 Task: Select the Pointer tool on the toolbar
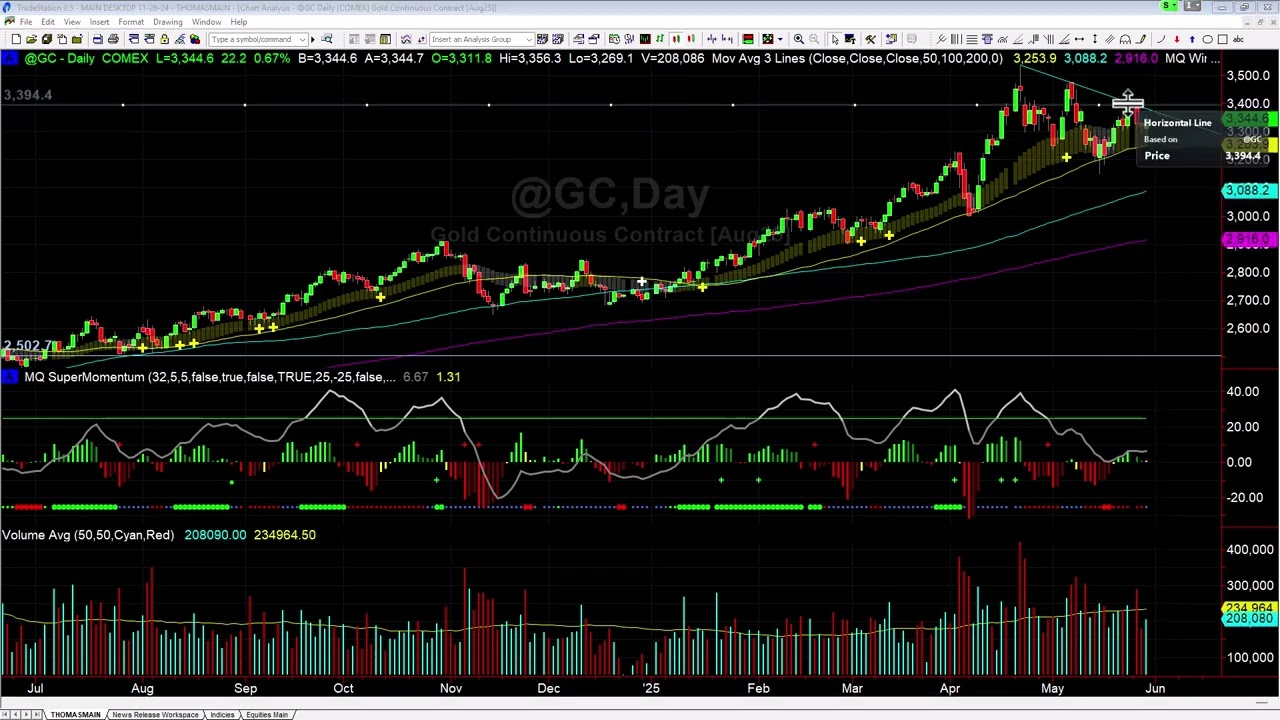click(835, 39)
